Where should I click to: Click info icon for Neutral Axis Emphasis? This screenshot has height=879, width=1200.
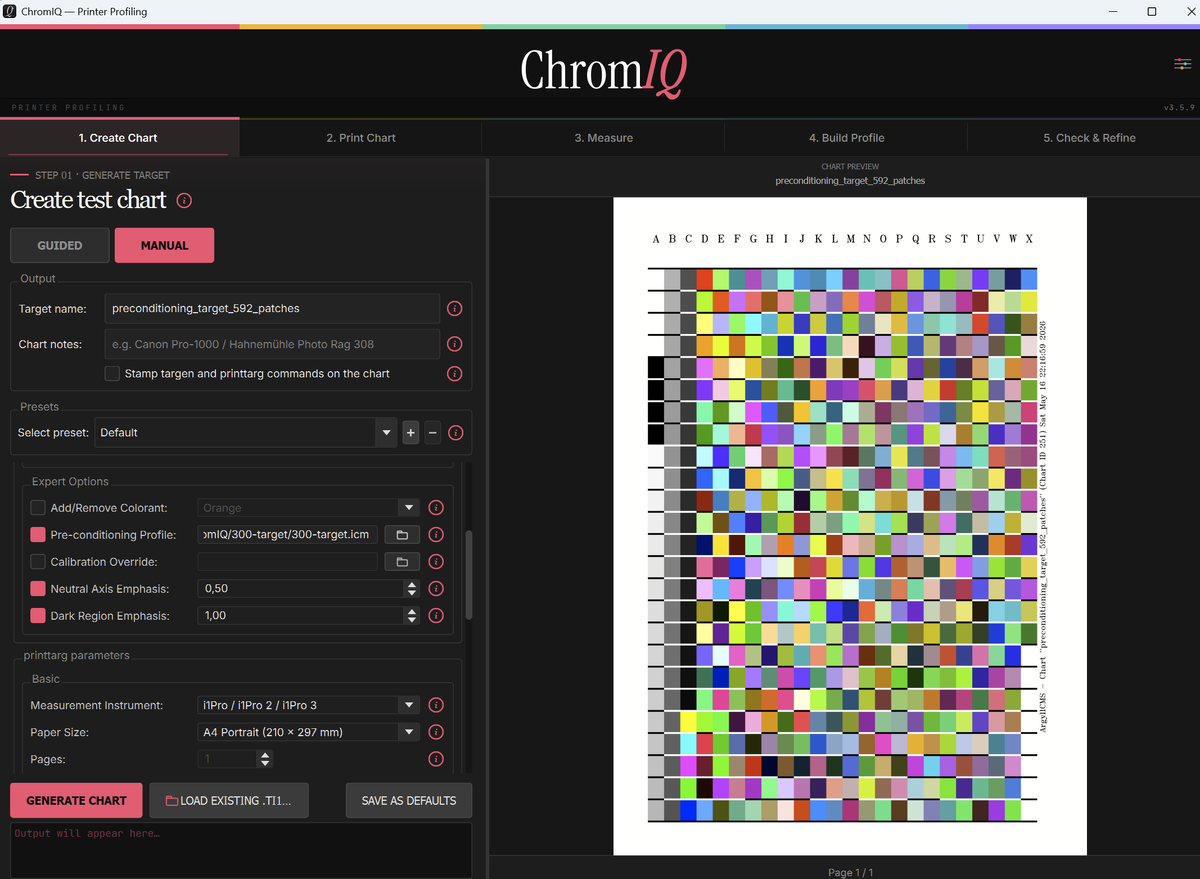436,588
